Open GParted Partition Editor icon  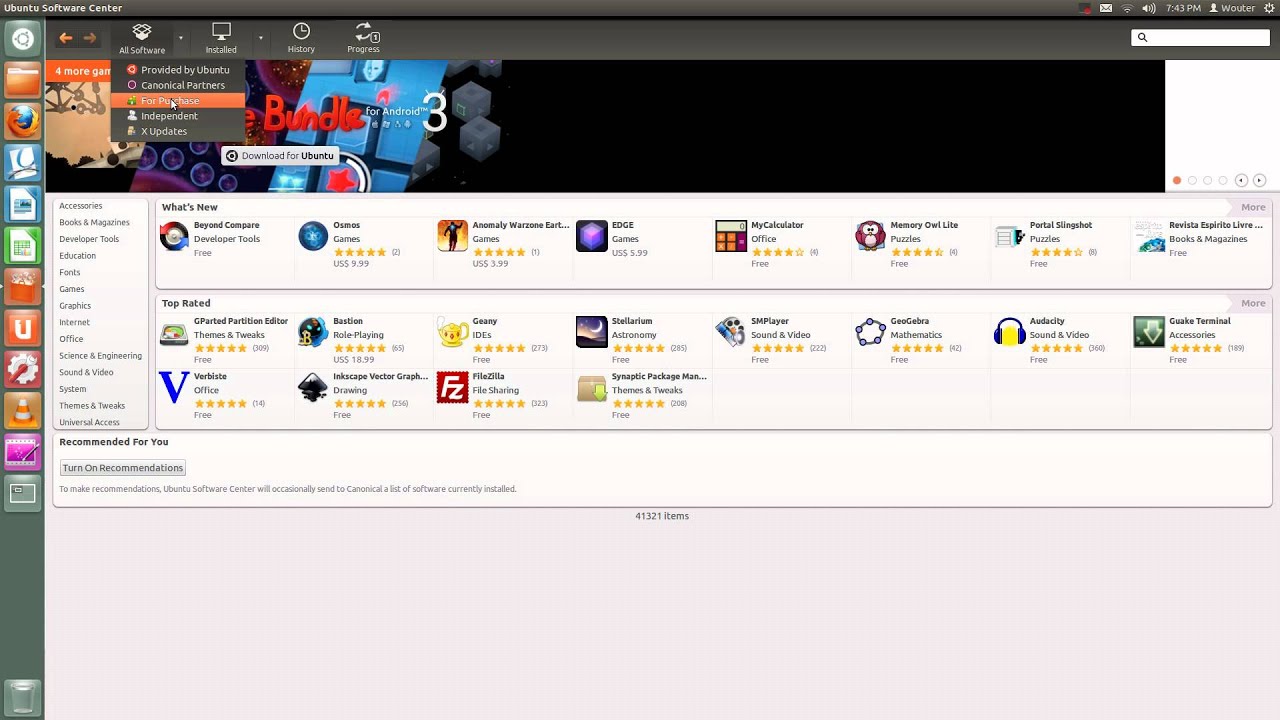174,332
